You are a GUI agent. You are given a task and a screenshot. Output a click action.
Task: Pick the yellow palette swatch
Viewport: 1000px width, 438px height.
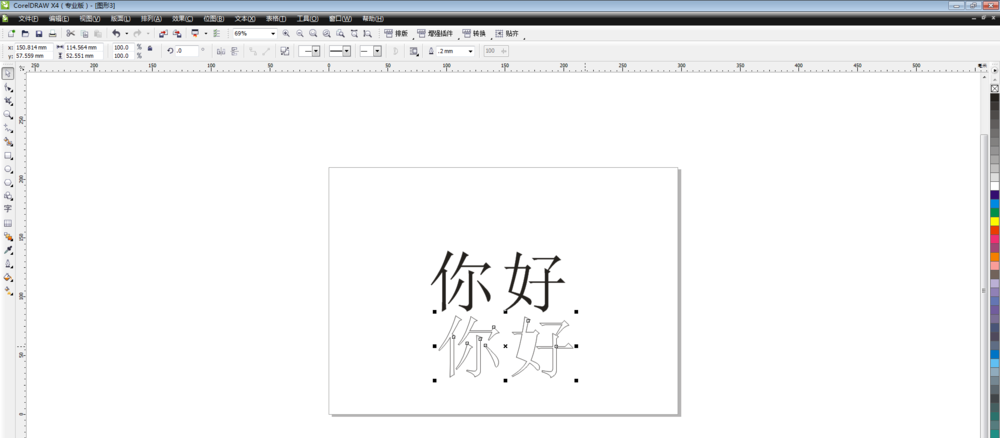(994, 221)
